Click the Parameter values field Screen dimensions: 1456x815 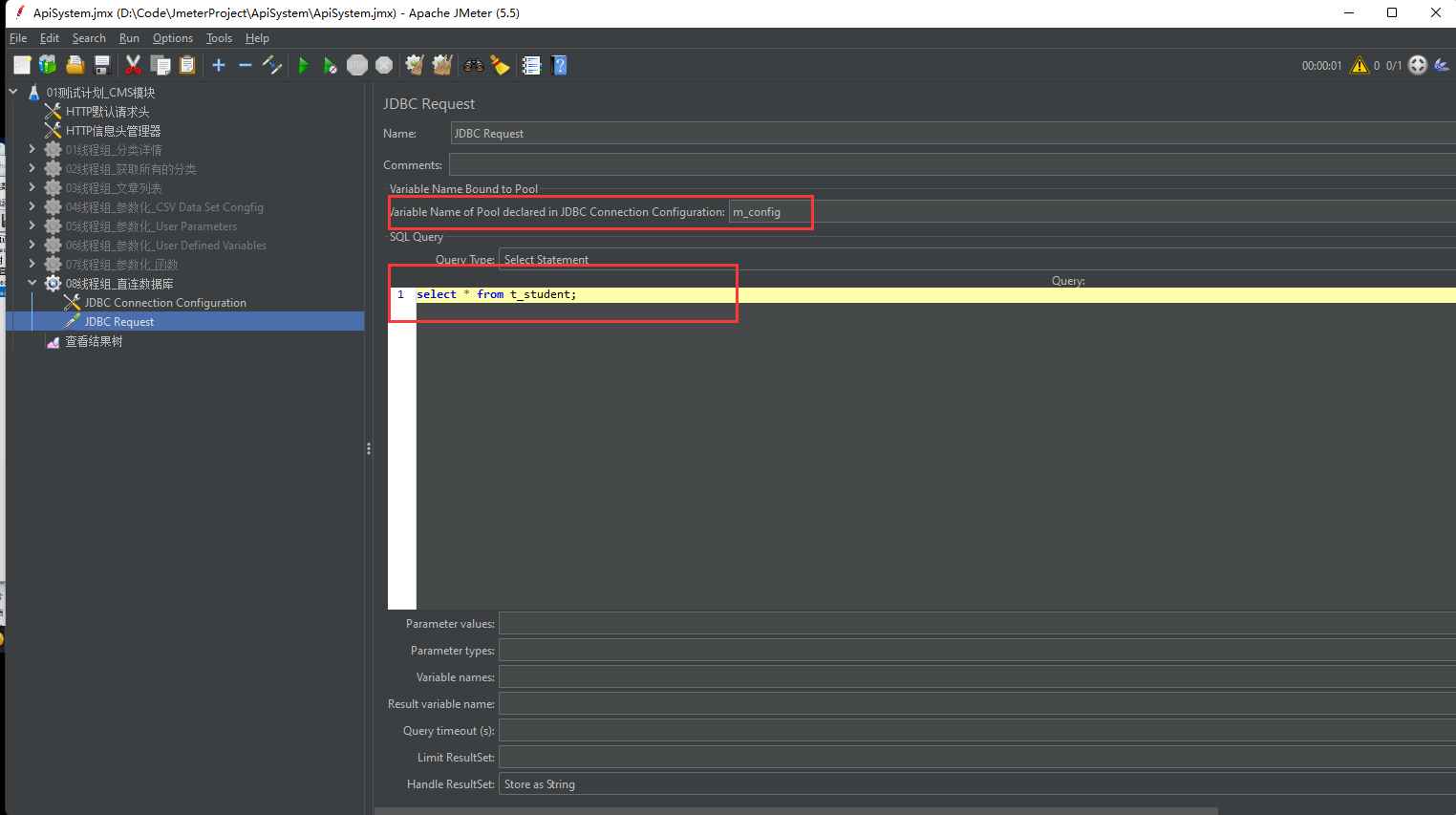976,624
